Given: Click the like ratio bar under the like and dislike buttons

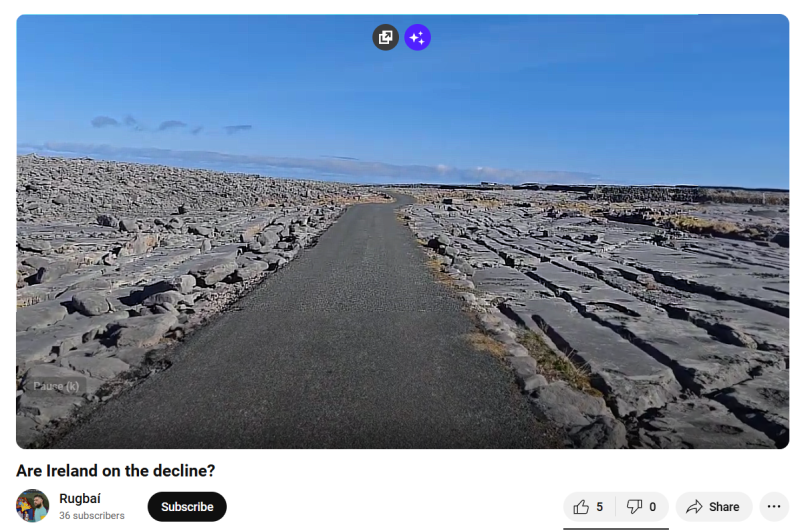Looking at the screenshot, I should (616, 528).
